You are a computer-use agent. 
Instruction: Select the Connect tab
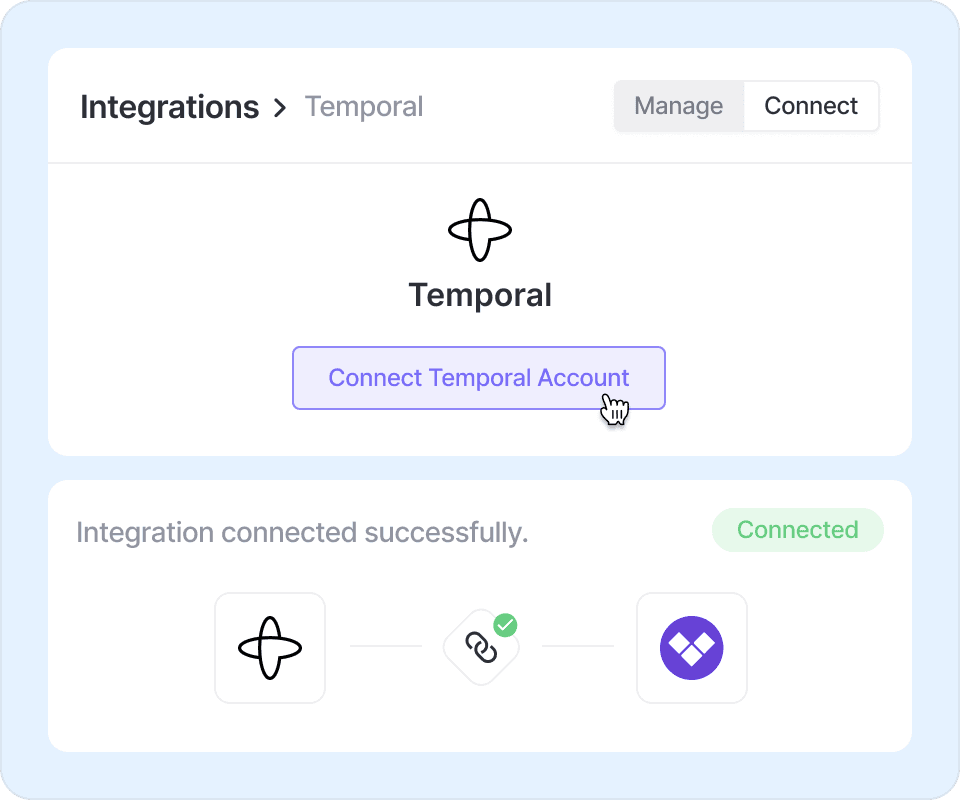tap(811, 106)
